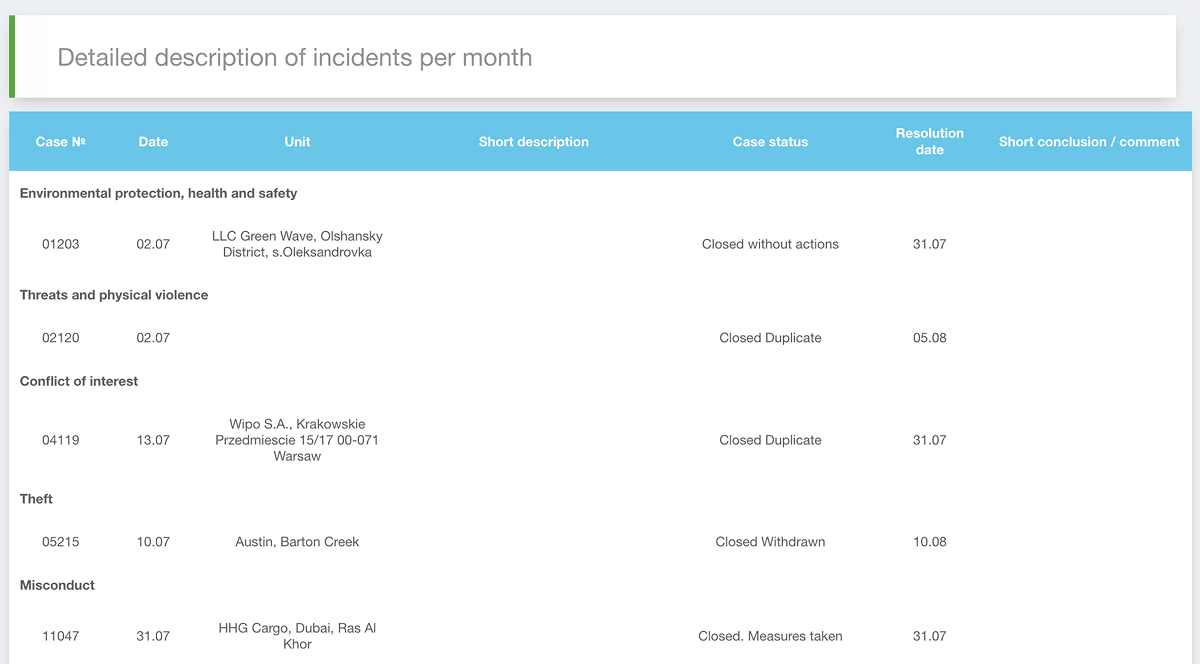Click the Misconduct group heading
Viewport: 1200px width, 664px height.
[x=57, y=585]
